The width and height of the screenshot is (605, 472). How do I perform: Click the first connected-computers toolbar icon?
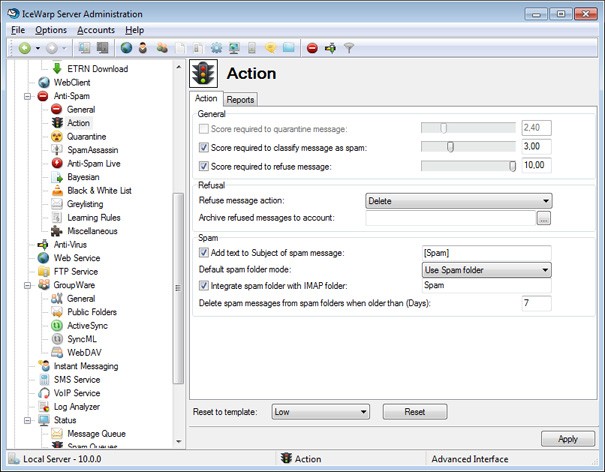point(84,48)
